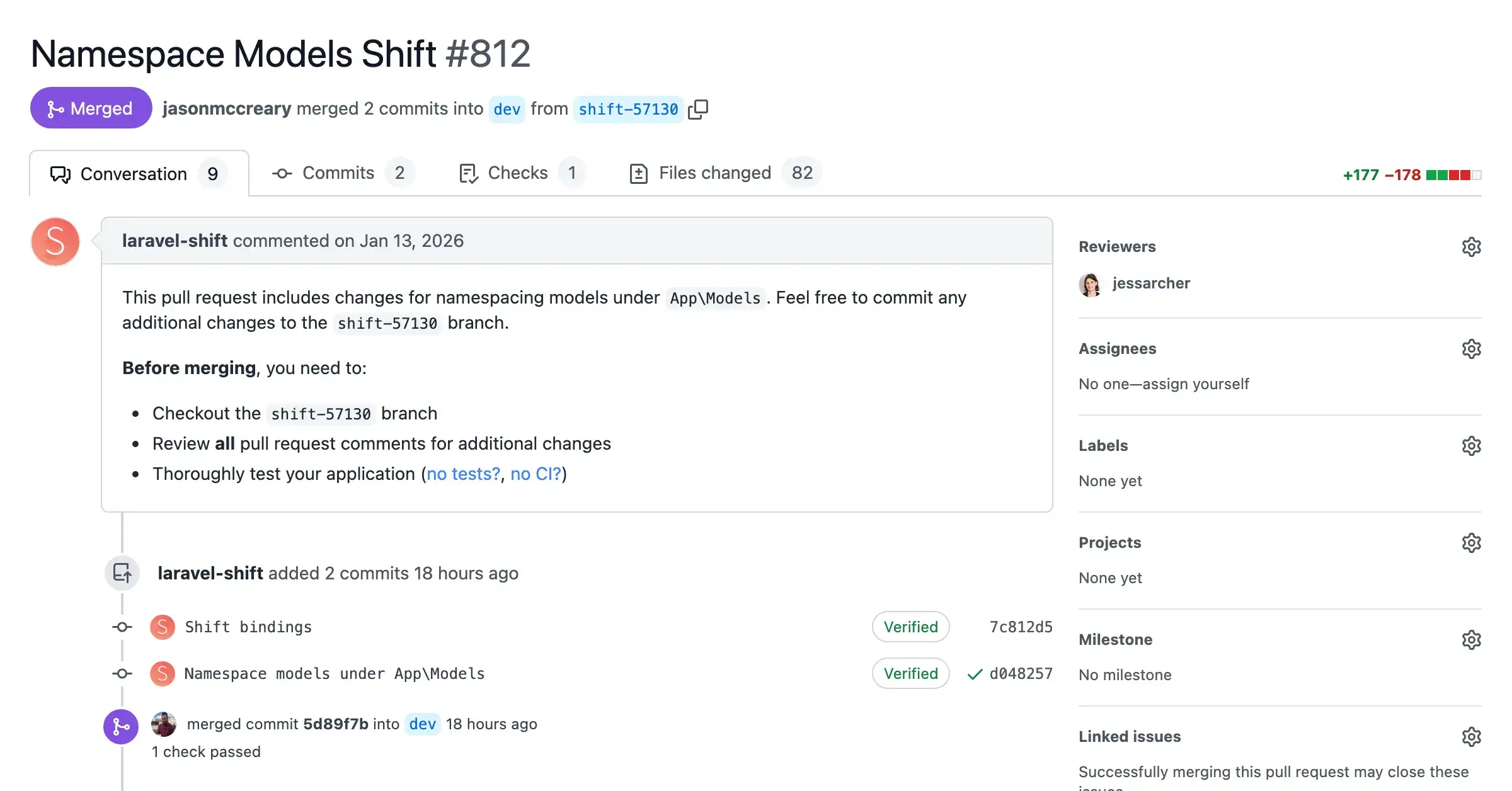Copy the shift-57130 branch name
The height and width of the screenshot is (791, 1512).
click(x=699, y=108)
